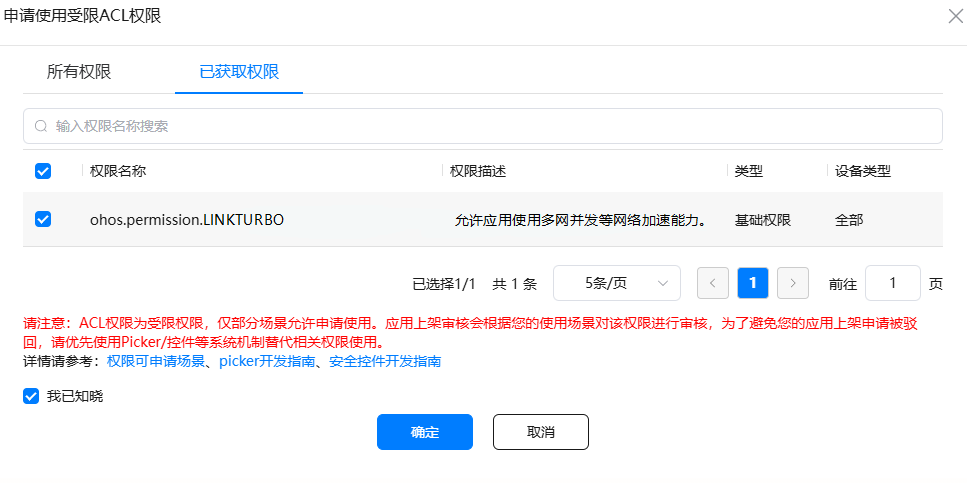The height and width of the screenshot is (483, 967).
Task: Open the picker开发指南 link
Action: point(267,361)
